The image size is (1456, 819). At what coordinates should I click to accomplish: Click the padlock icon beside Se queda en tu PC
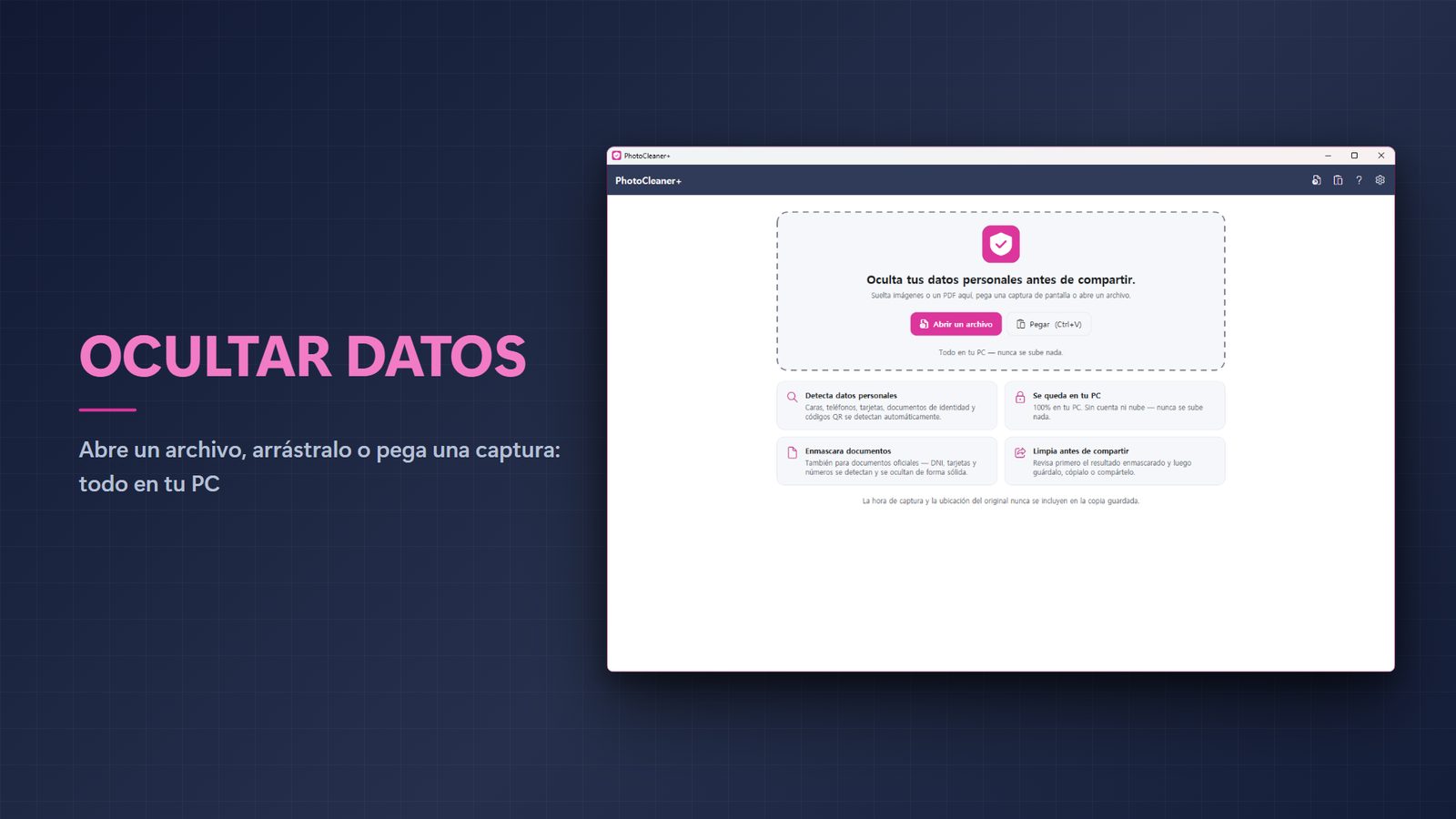click(x=1020, y=398)
